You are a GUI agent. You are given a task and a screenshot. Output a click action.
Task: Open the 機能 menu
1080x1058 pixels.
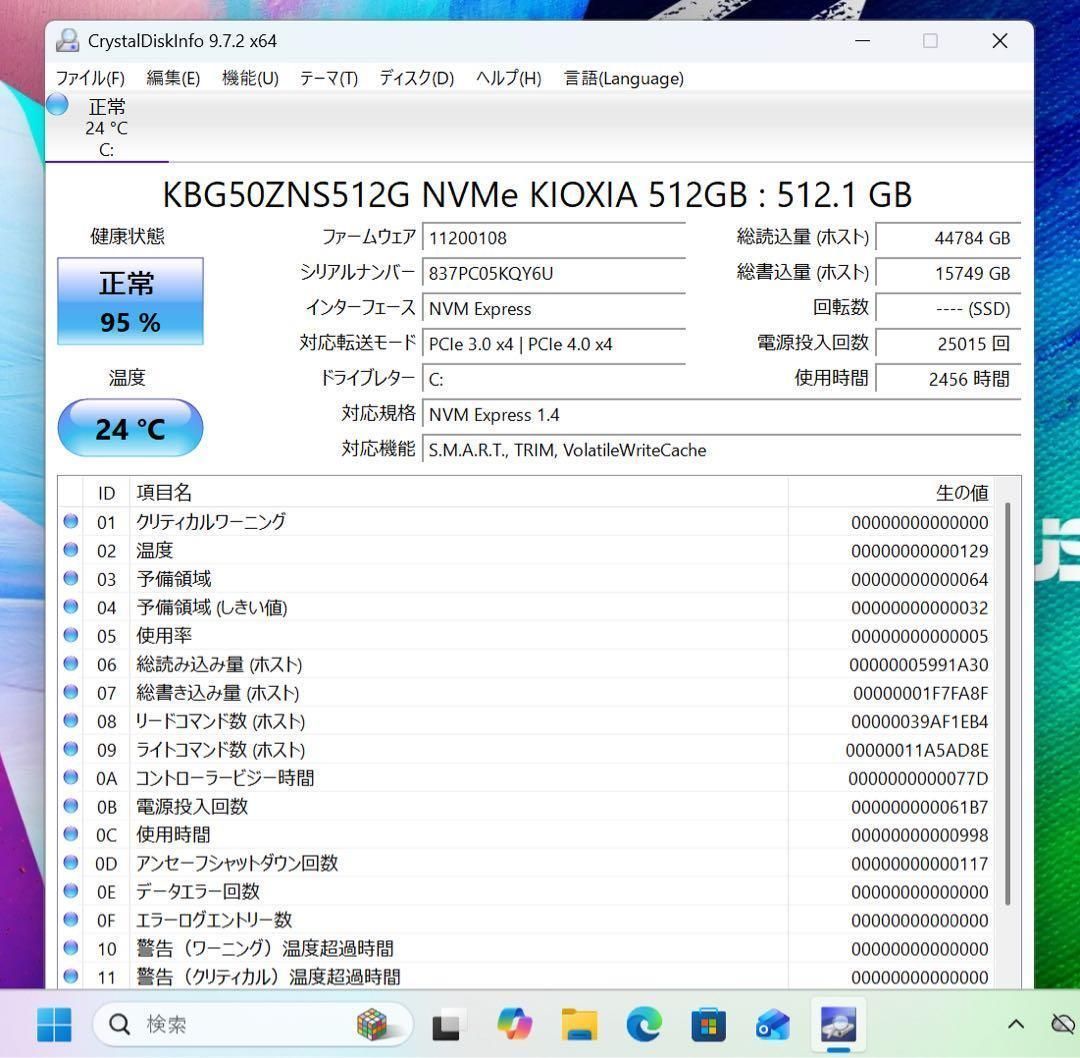[x=249, y=78]
